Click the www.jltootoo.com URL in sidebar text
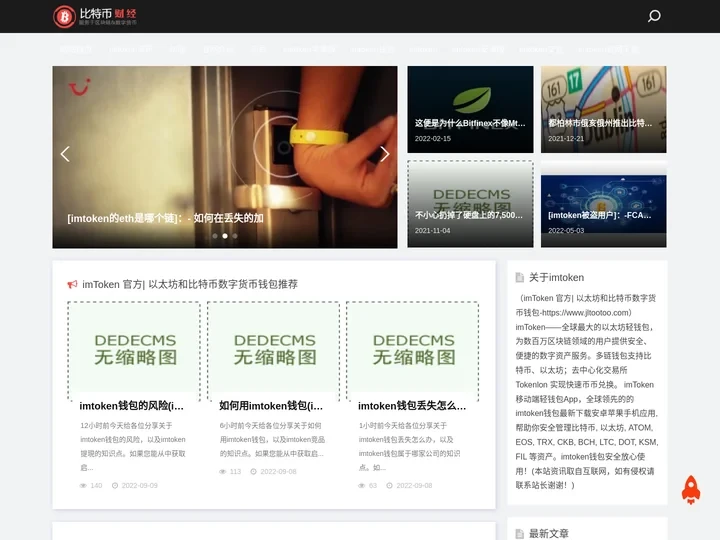This screenshot has height=540, width=720. tap(585, 313)
